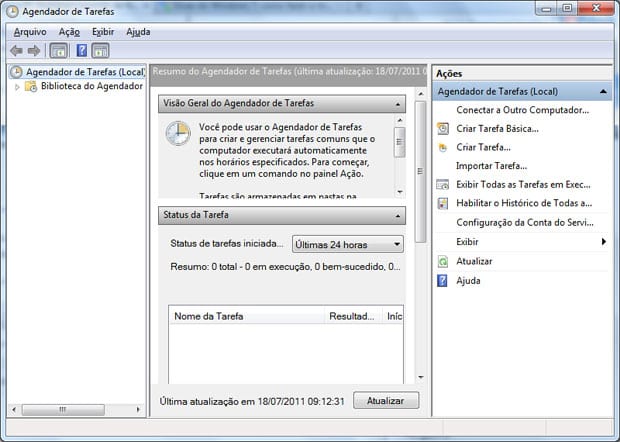Click the Criar Tarefa icon
Screen dimensions: 620x442
(x=443, y=147)
